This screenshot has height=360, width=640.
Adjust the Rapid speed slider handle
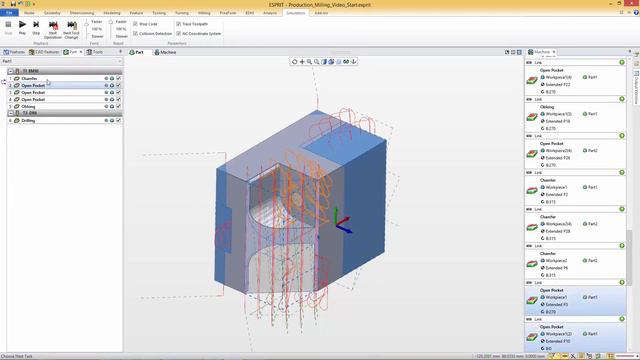pos(111,22)
